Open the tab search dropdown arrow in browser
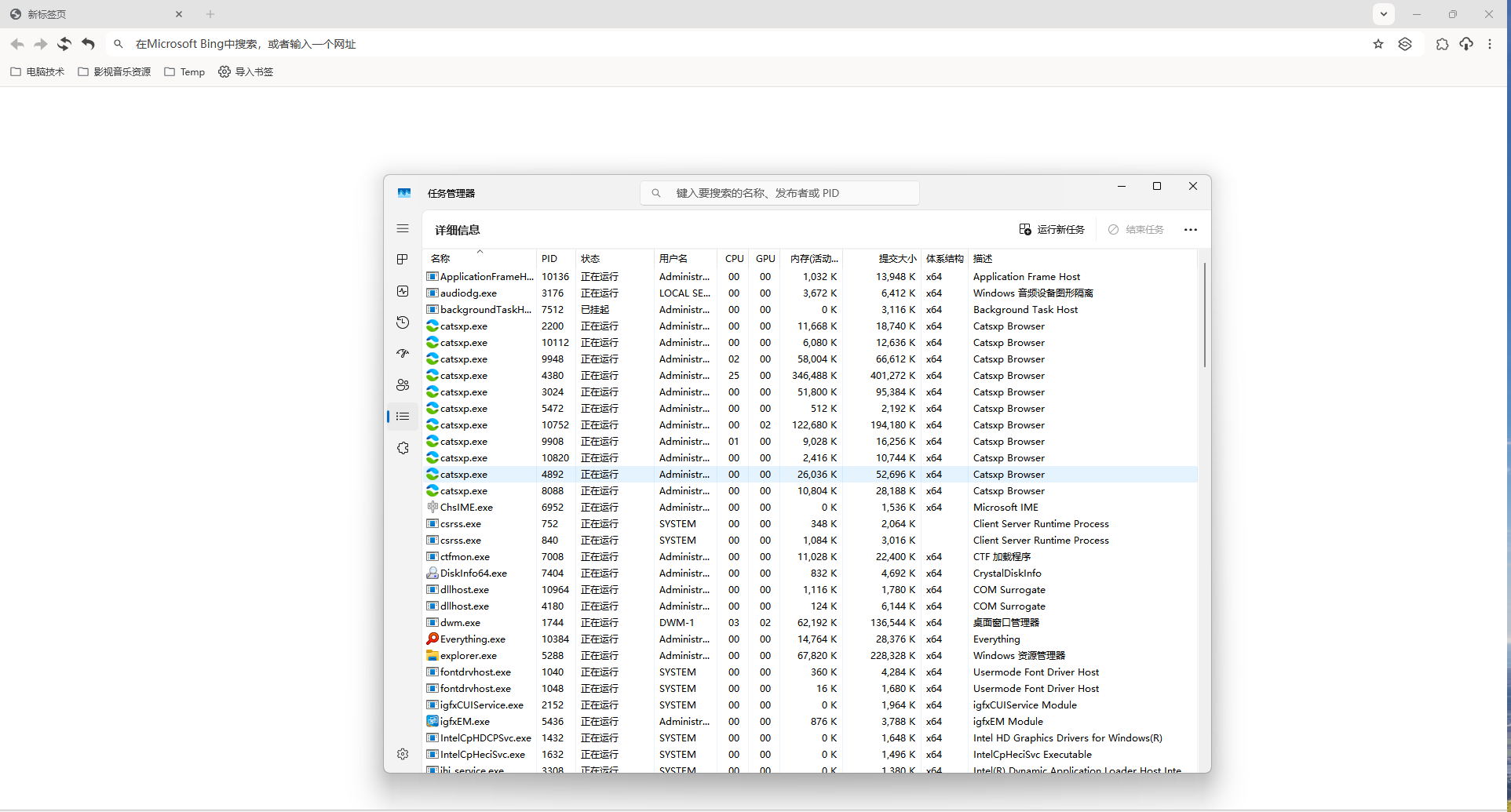Screen dimensions: 1511x812 (1384, 14)
